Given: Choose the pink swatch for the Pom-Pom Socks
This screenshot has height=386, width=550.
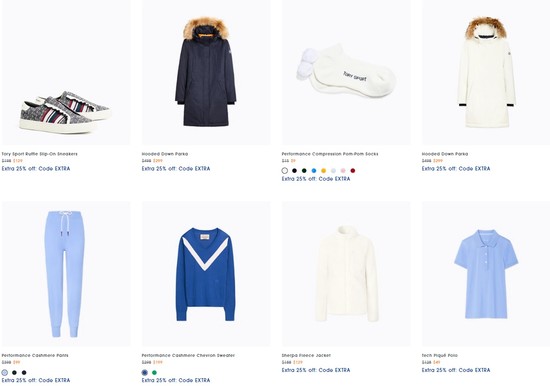Looking at the screenshot, I should (x=343, y=171).
